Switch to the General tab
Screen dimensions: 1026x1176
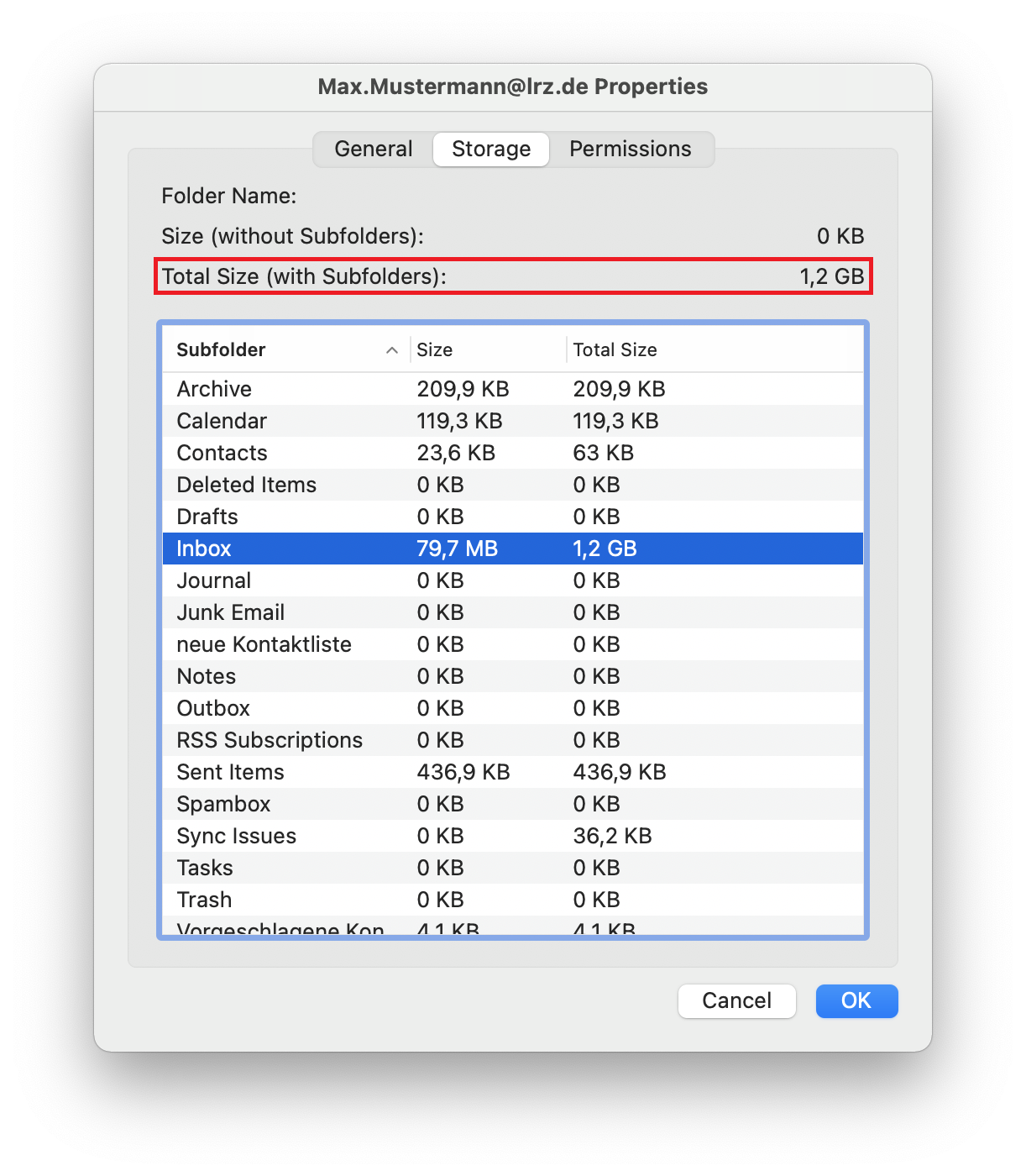pos(373,149)
